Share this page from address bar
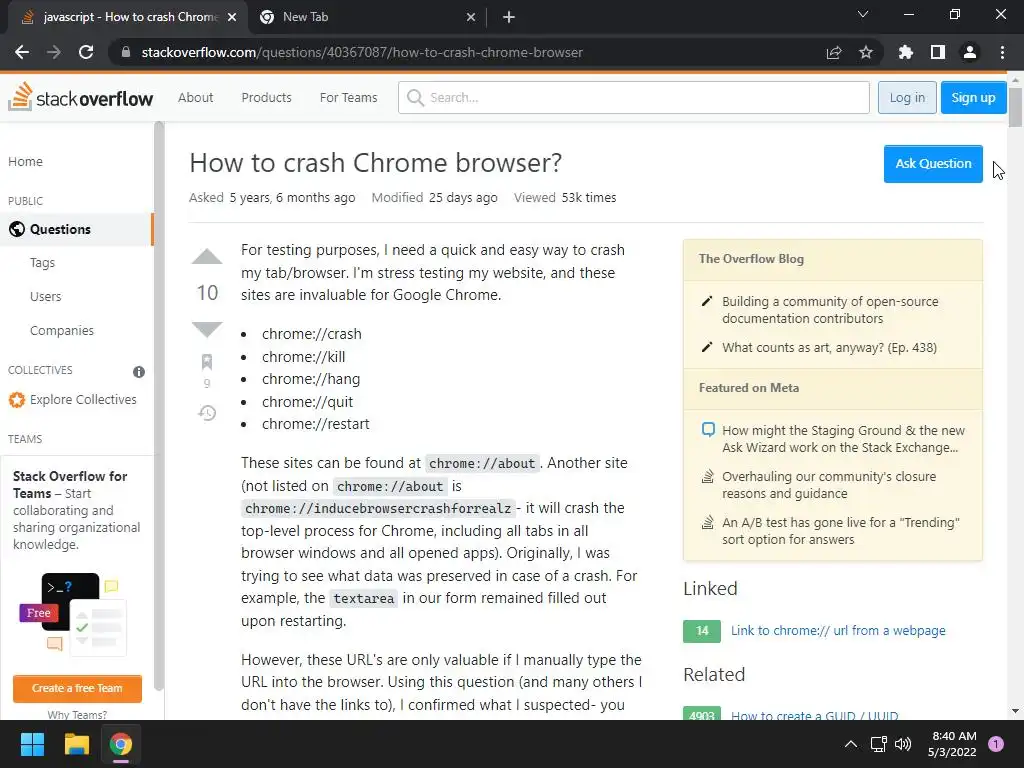1024x768 pixels. (834, 52)
